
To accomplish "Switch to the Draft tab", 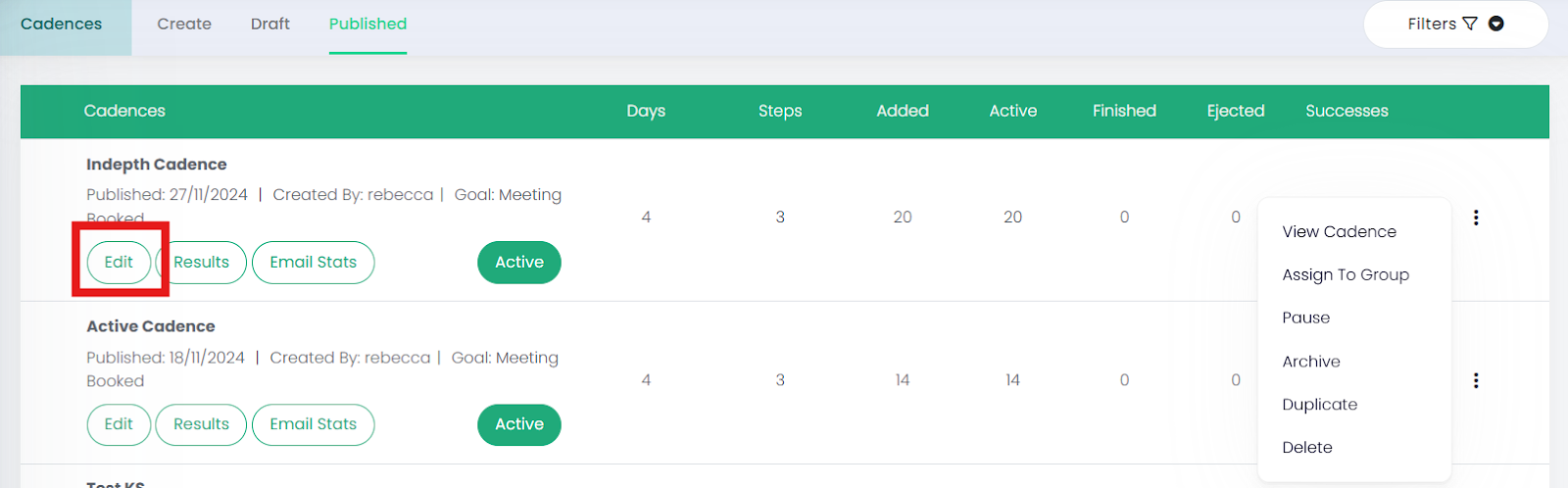I will click(x=269, y=24).
